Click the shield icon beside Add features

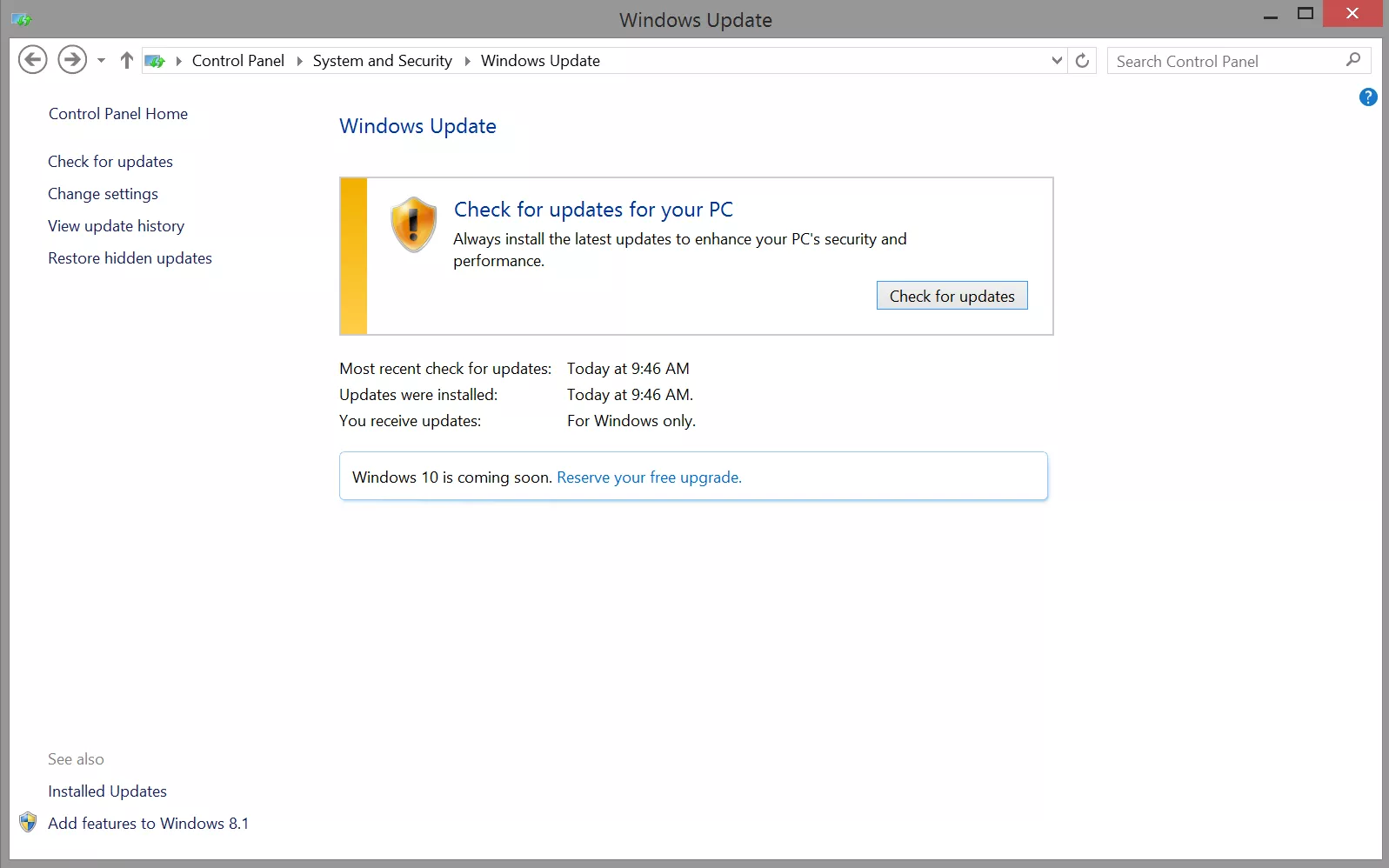28,823
